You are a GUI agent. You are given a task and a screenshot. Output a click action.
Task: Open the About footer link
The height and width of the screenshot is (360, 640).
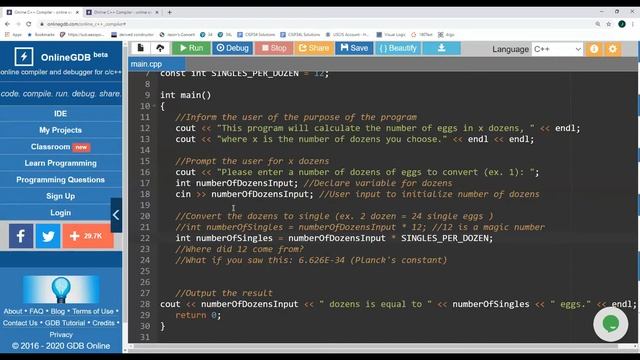point(13,311)
